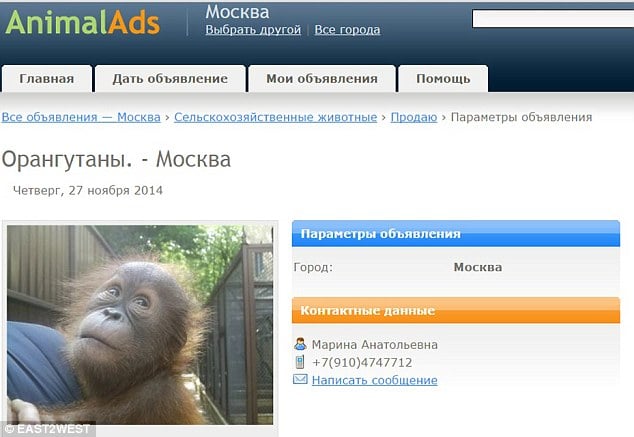Click the Орангутаны. - Москва heading
Viewport: 634px width, 437px height.
tap(116, 159)
